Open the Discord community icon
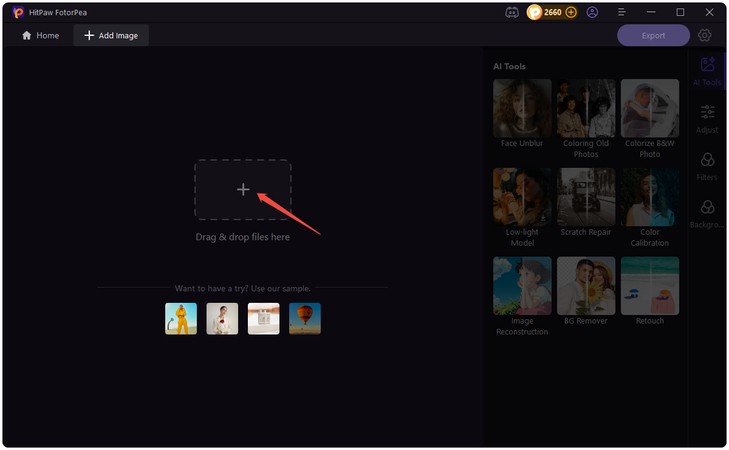The image size is (729, 450). pos(512,13)
